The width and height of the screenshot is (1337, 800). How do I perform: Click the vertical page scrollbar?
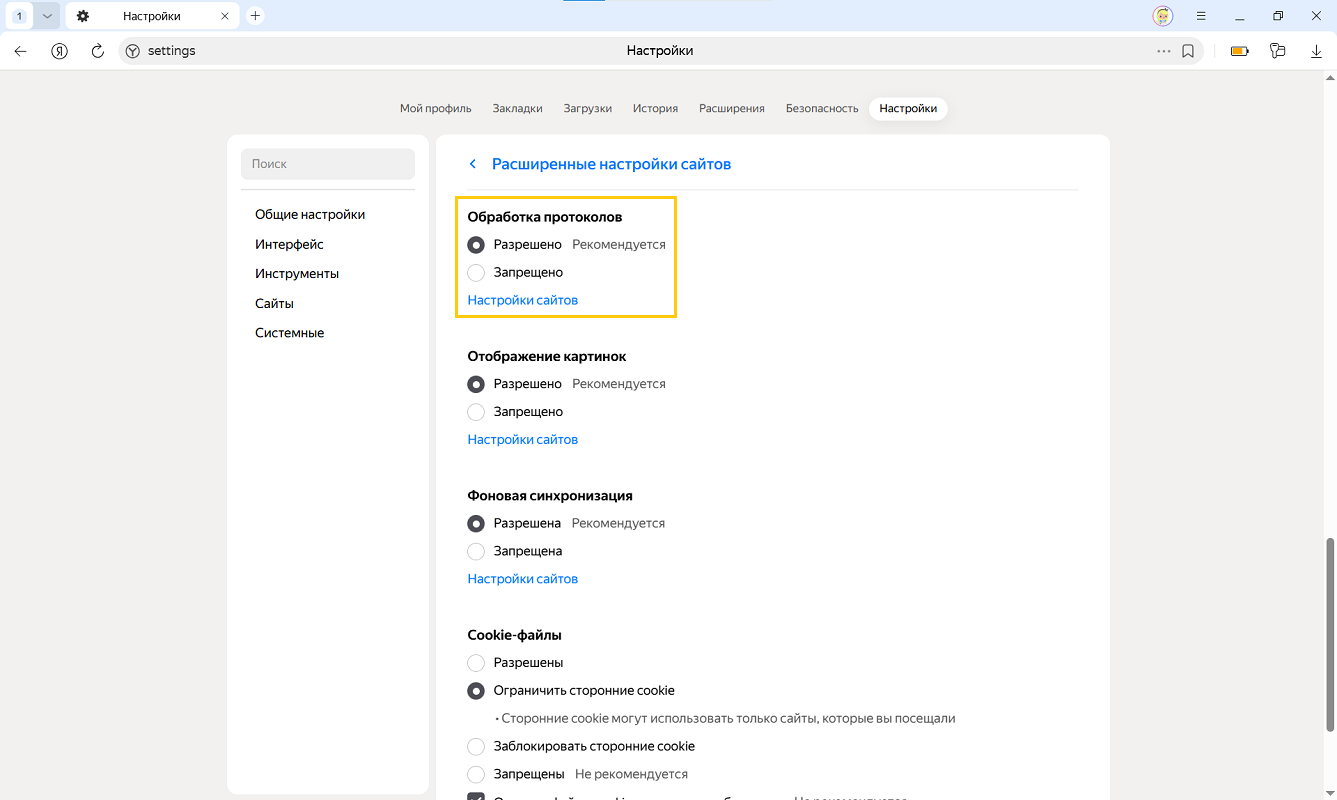pos(1330,635)
